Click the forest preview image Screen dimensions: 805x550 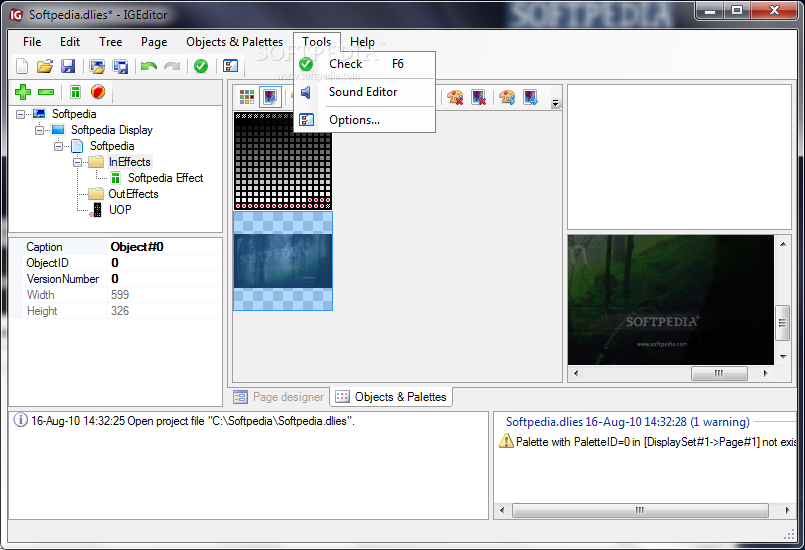click(670, 300)
